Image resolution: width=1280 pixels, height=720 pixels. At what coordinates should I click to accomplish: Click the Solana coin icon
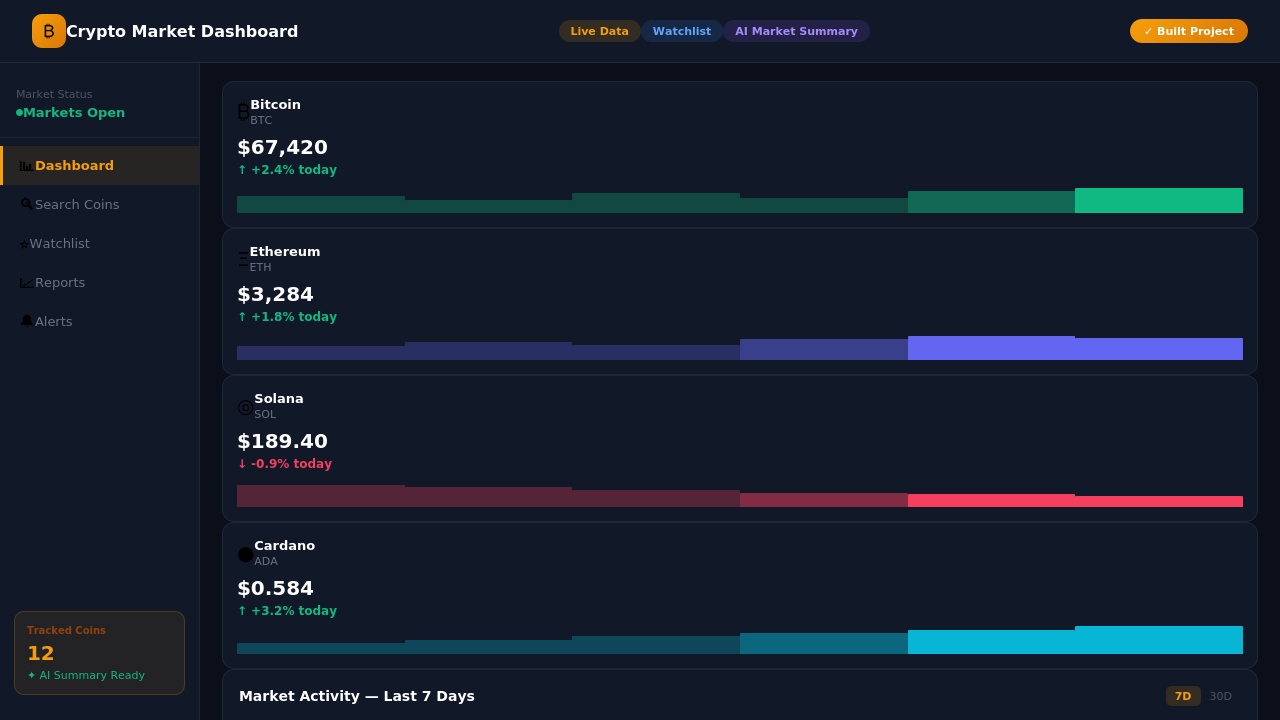(x=245, y=406)
